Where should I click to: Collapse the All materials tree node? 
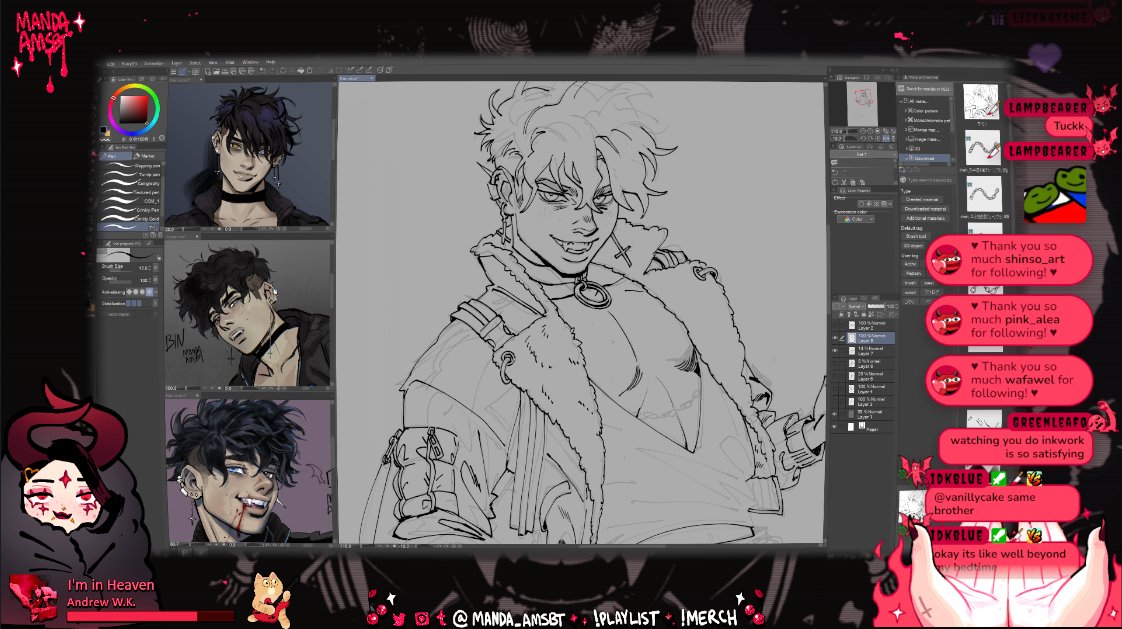tap(902, 102)
